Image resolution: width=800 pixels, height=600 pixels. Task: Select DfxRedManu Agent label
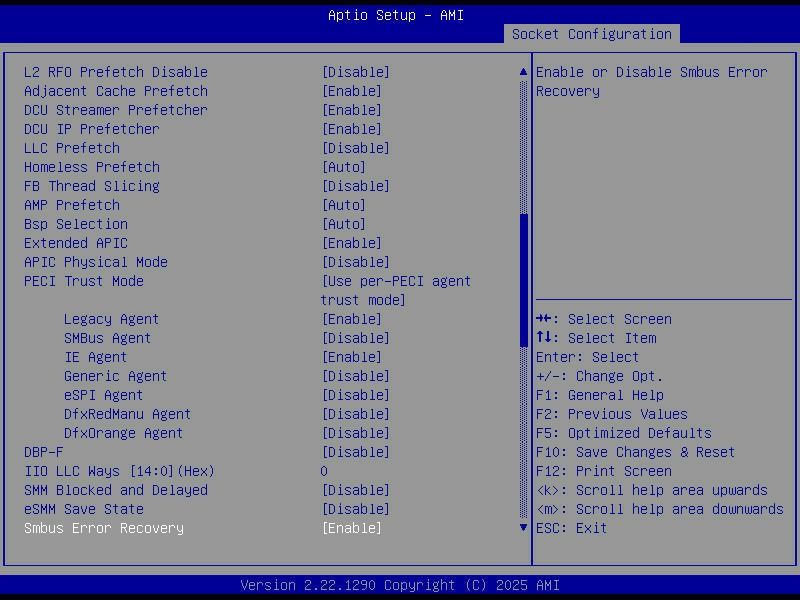click(x=127, y=414)
